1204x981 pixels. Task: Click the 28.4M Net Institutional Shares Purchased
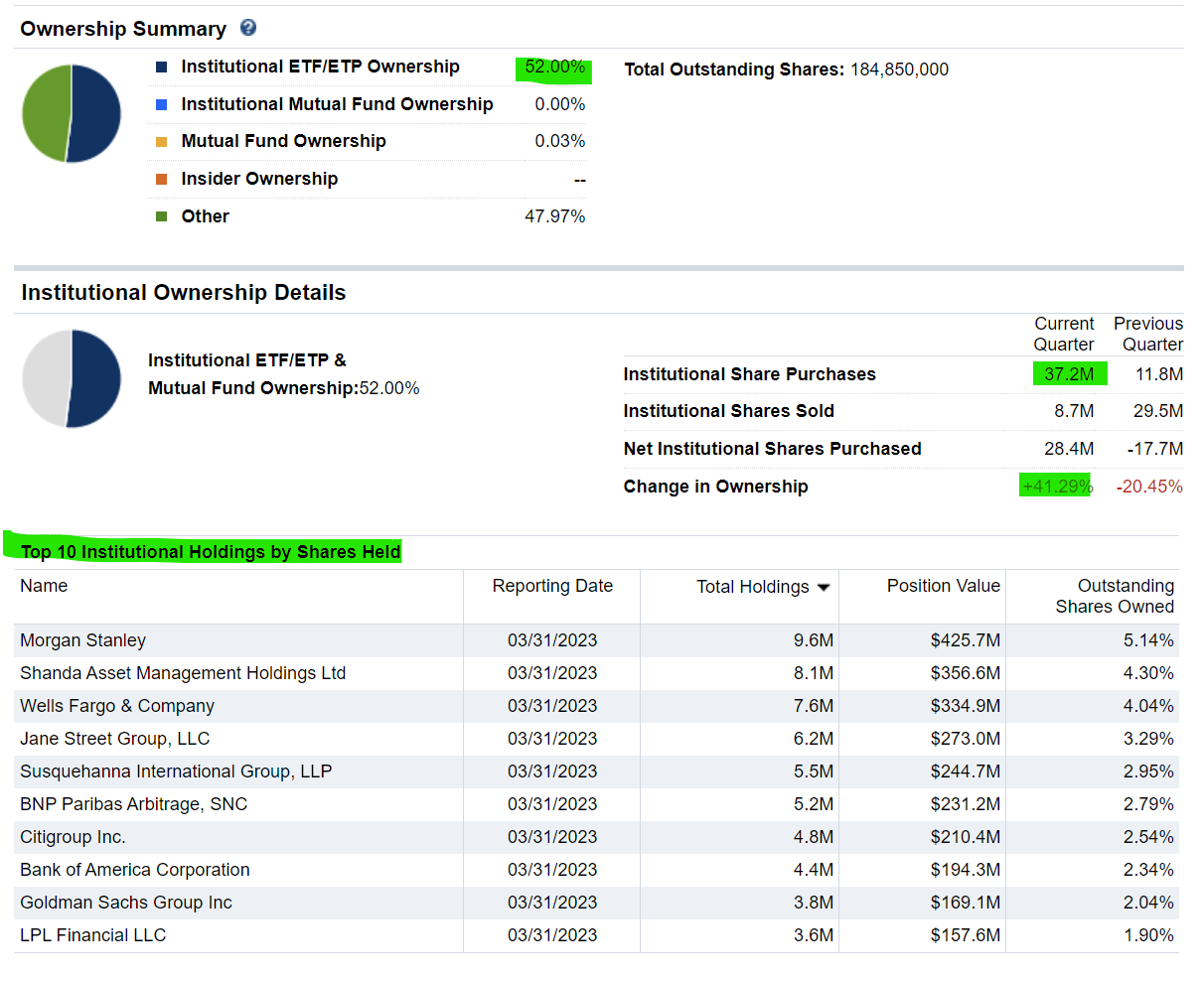1069,449
